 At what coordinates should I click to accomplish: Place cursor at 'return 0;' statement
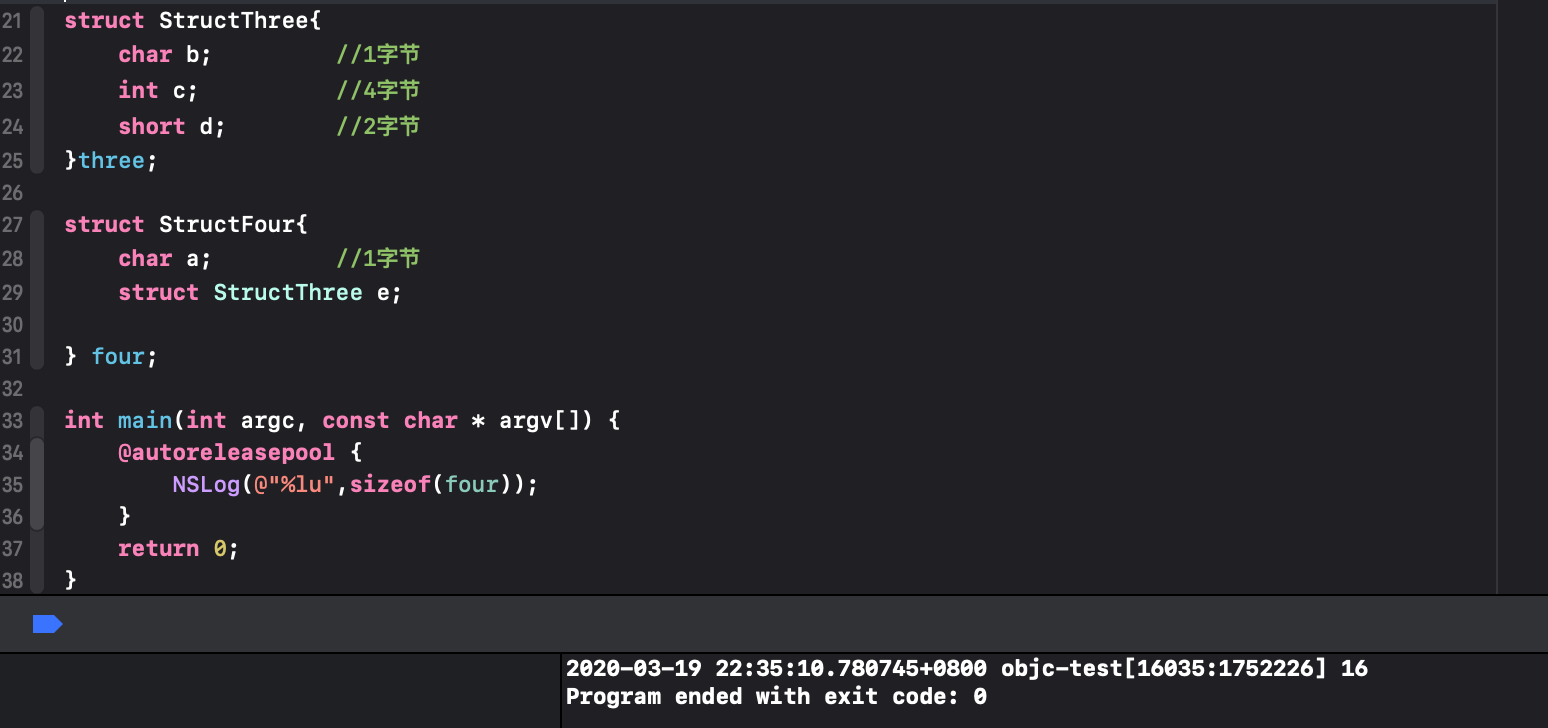click(x=179, y=548)
